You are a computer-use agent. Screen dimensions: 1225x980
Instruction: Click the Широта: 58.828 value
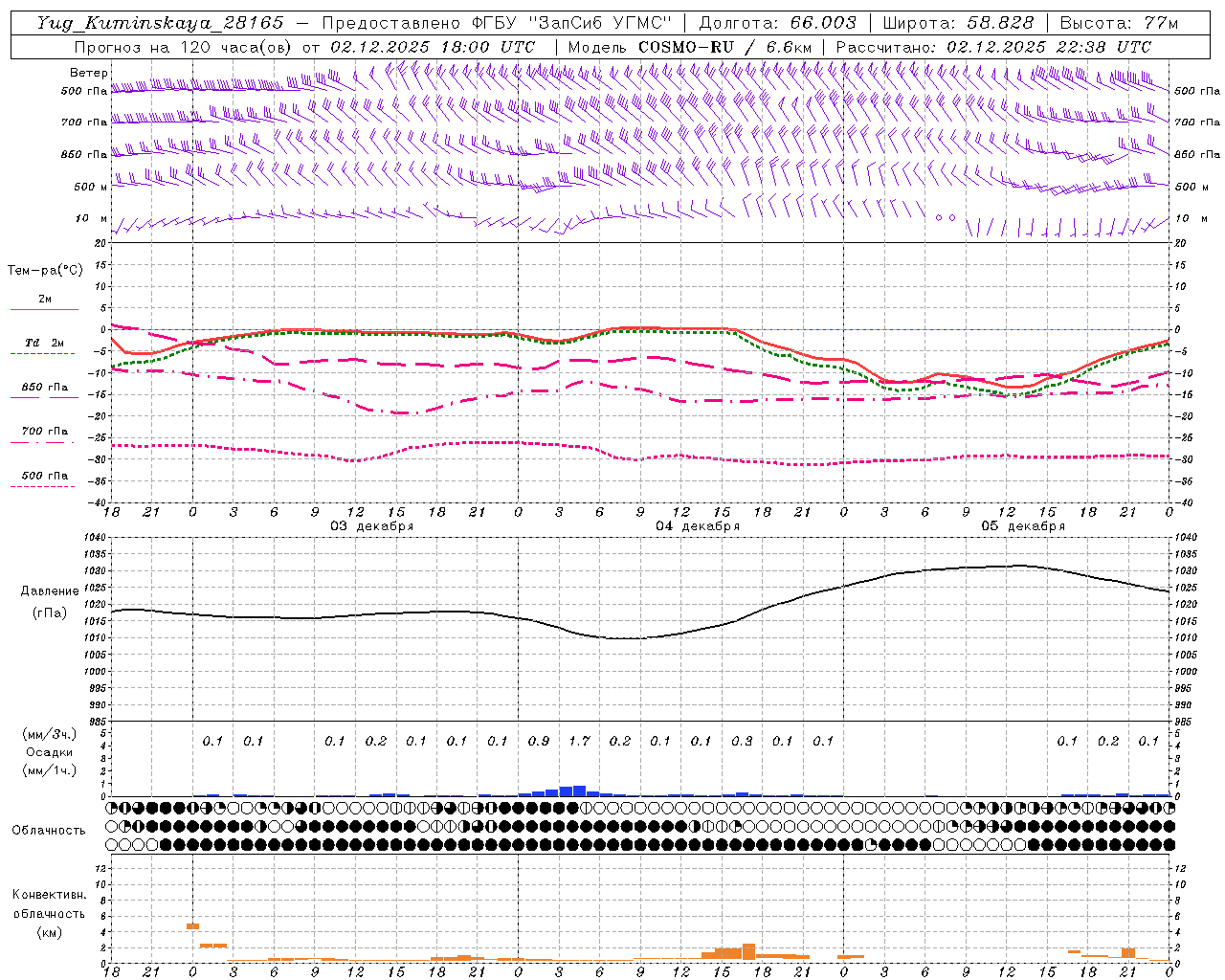click(958, 23)
